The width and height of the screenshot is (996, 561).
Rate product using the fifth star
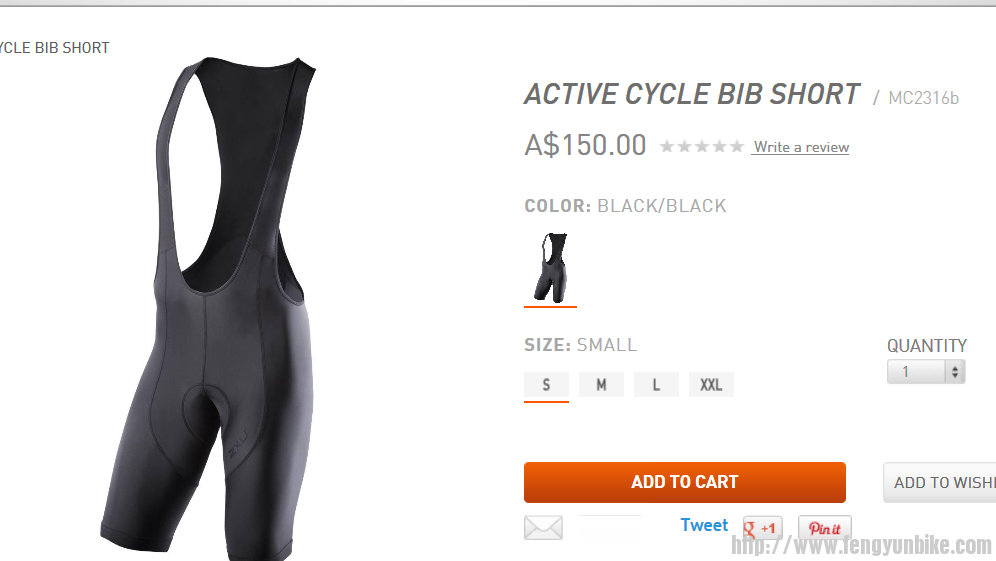coord(736,147)
